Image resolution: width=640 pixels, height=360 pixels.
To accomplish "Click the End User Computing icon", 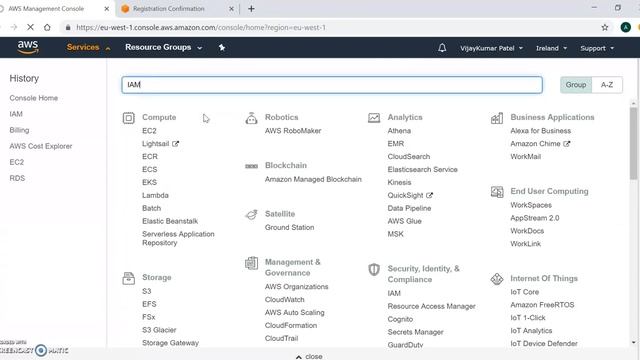I will (x=497, y=191).
